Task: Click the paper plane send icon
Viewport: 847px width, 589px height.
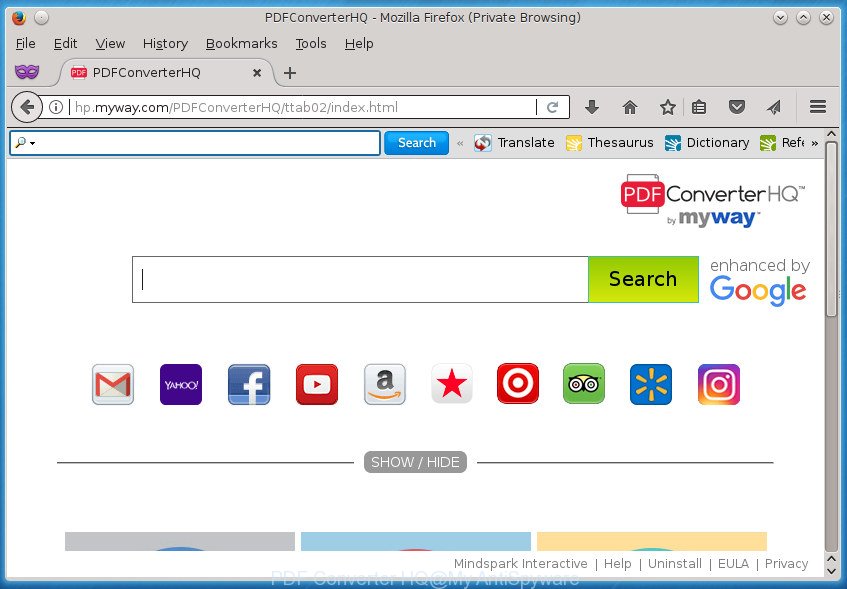Action: 774,107
